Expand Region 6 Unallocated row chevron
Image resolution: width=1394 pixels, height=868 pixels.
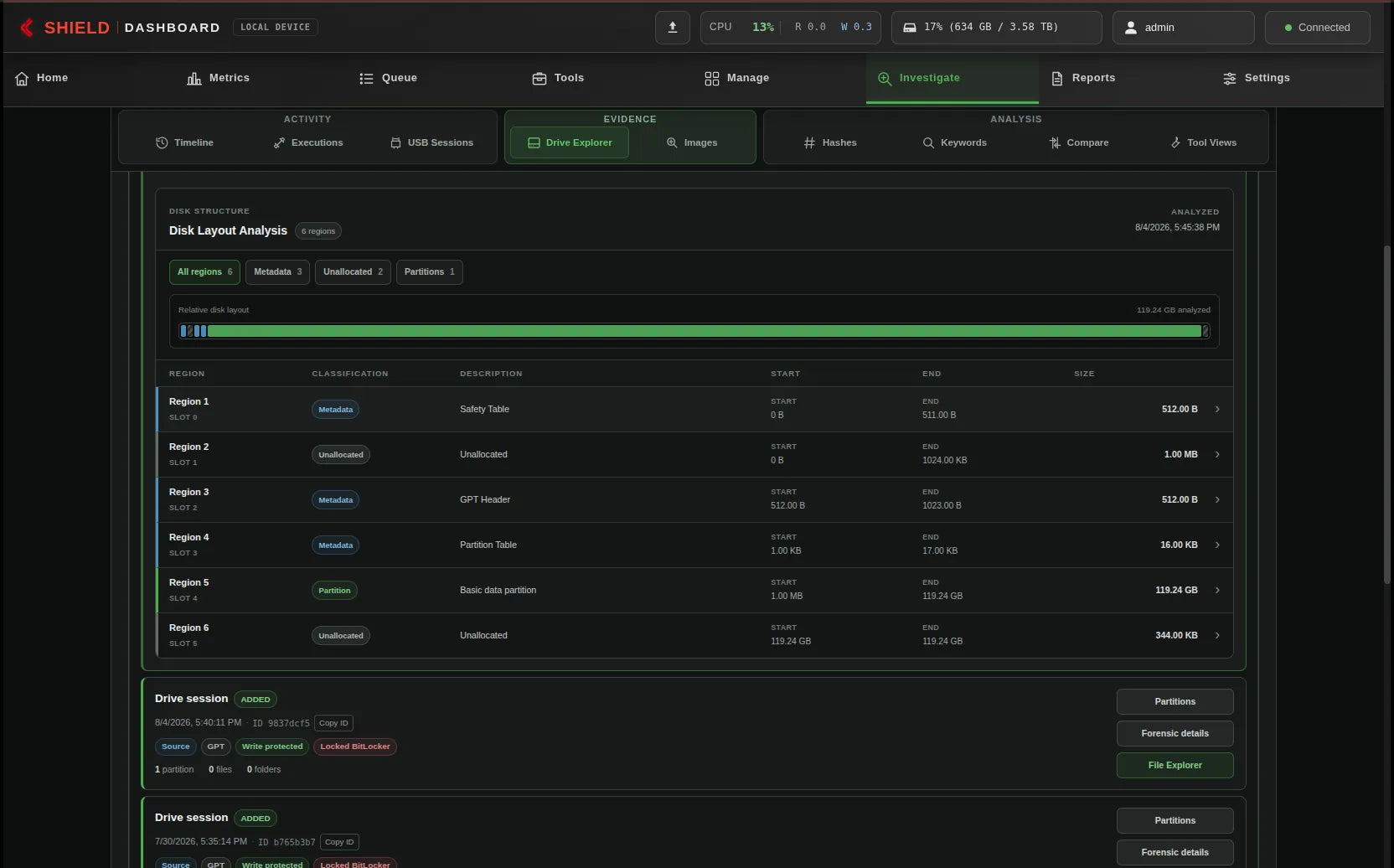(1217, 636)
